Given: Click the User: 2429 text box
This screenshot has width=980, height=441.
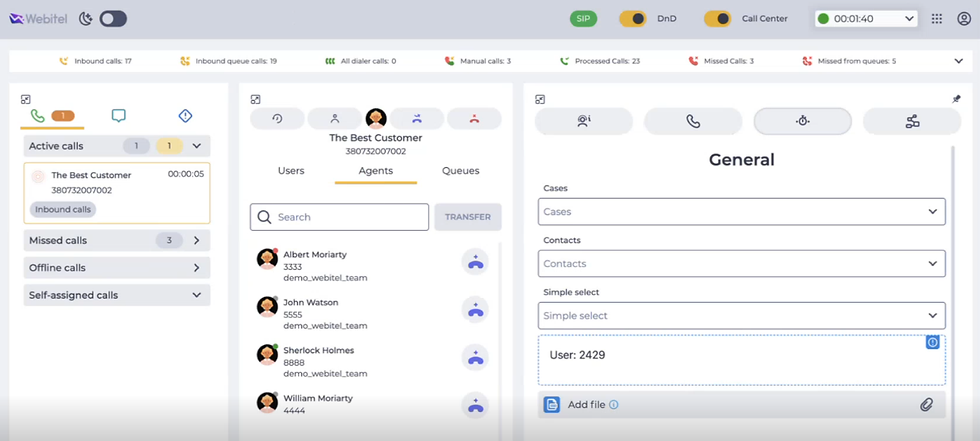Looking at the screenshot, I should 742,360.
